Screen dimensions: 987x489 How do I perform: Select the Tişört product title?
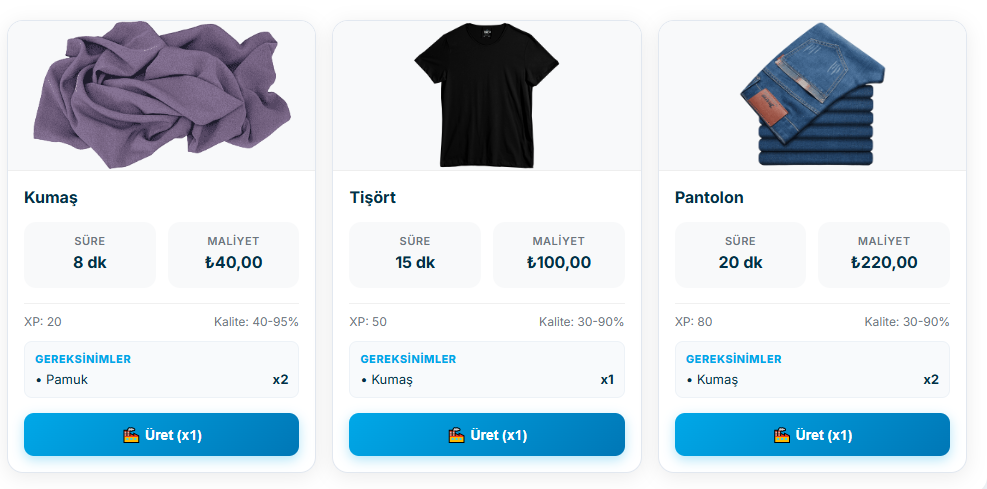coord(373,198)
